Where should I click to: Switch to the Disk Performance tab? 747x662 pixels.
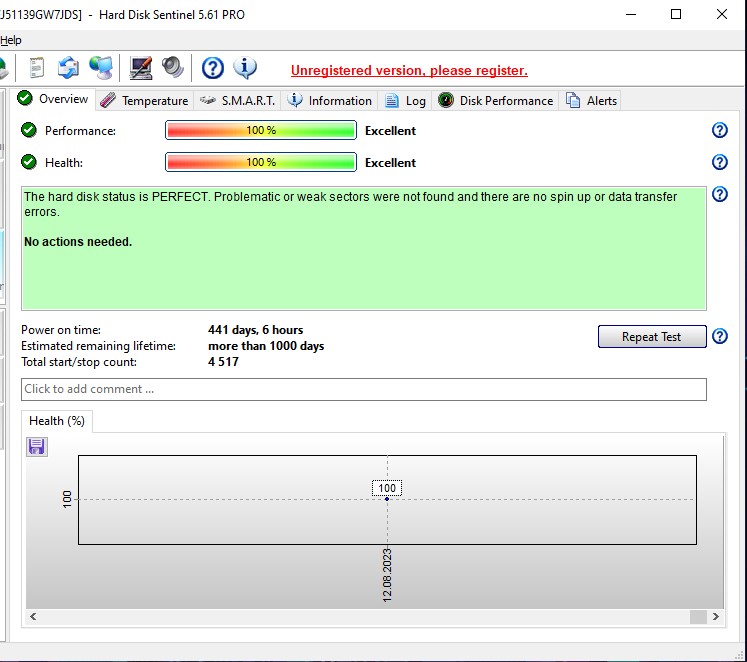496,100
